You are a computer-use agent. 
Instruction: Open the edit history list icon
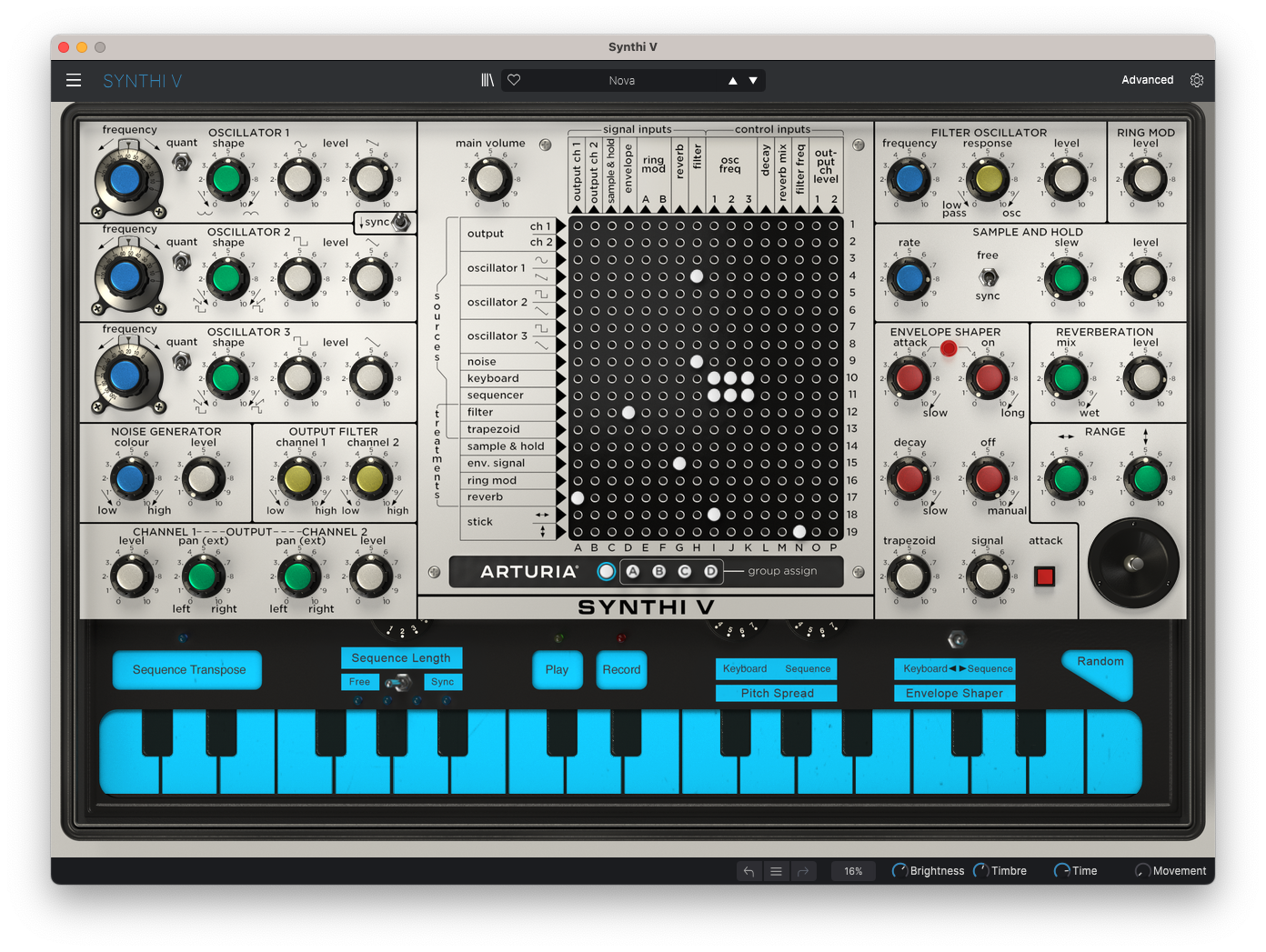(776, 871)
